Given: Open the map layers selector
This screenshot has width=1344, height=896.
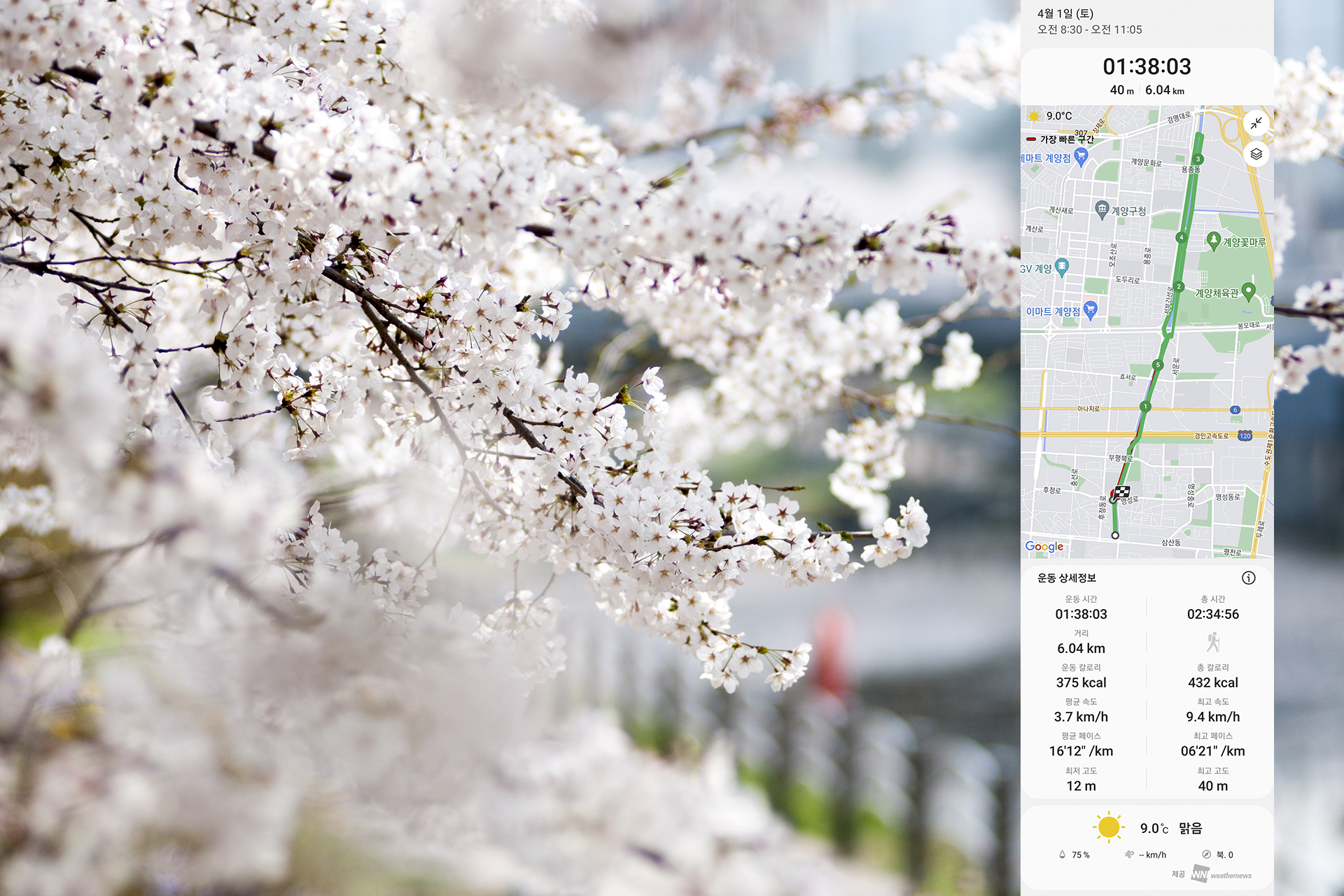Looking at the screenshot, I should [x=1256, y=154].
